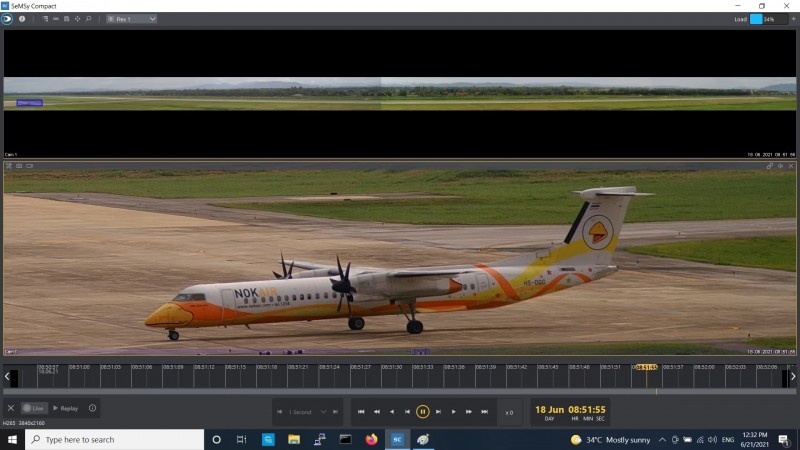Open File Explorer from taskbar

tap(294, 439)
